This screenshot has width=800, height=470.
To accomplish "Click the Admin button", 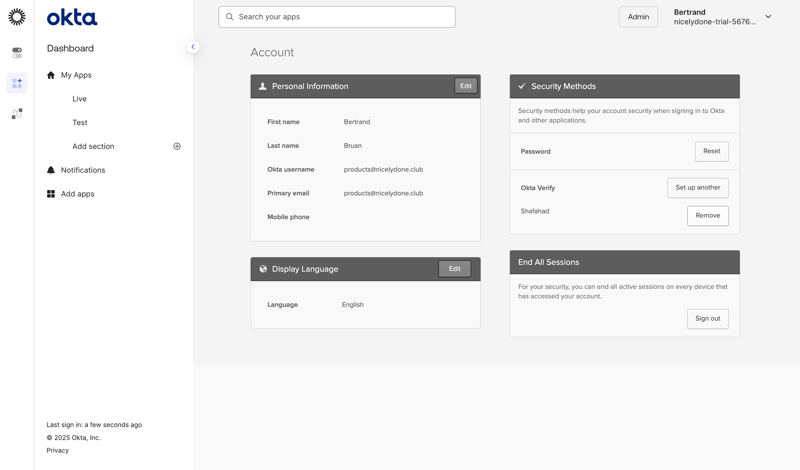I will pyautogui.click(x=638, y=17).
